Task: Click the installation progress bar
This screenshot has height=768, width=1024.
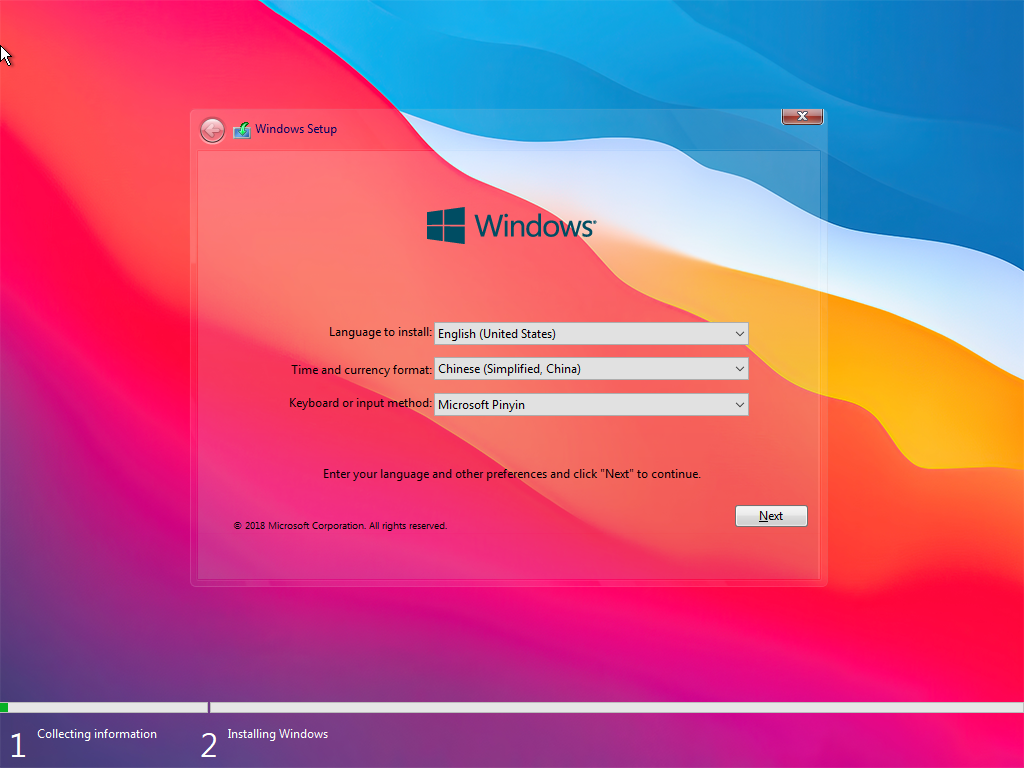Action: coord(512,707)
